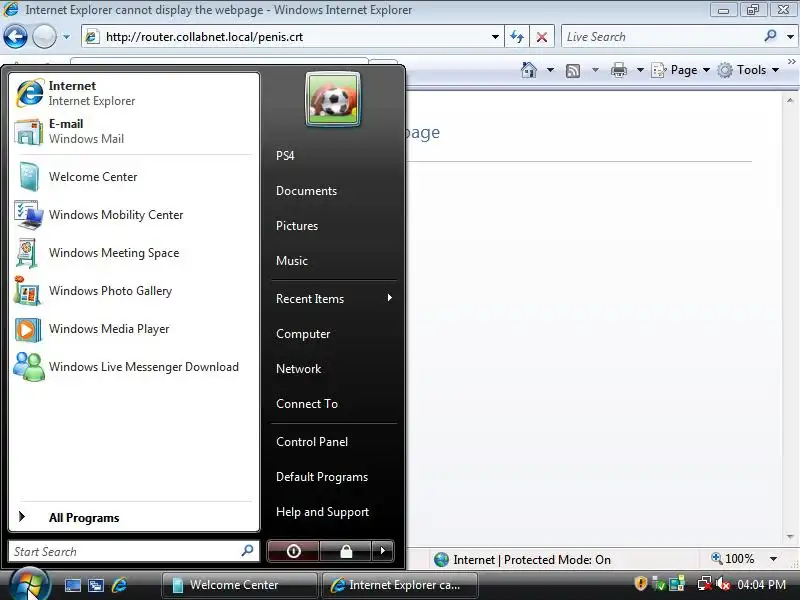800x600 pixels.
Task: Open the Tools menu
Action: 748,70
